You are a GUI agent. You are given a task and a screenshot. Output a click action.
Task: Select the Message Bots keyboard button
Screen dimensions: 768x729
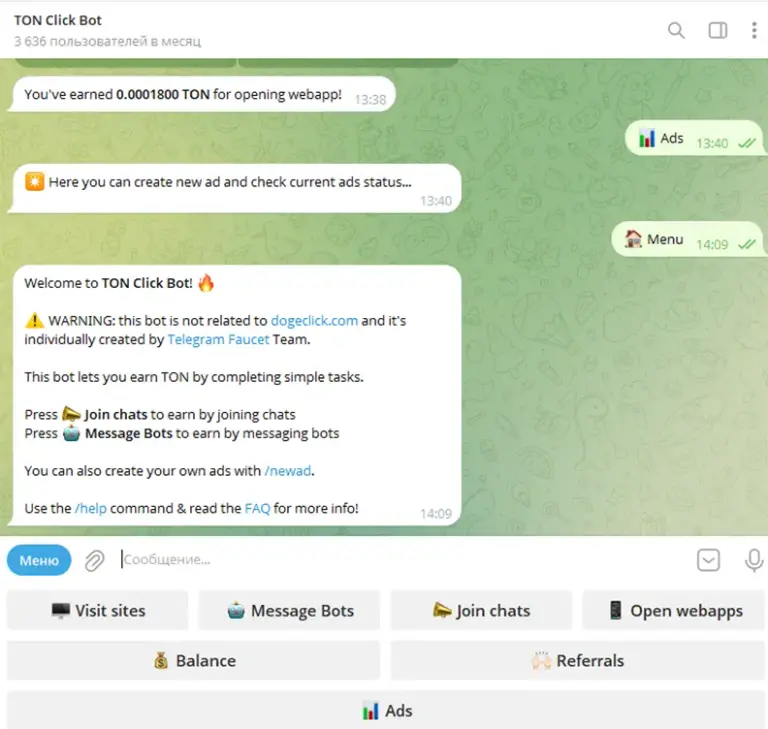pyautogui.click(x=289, y=610)
